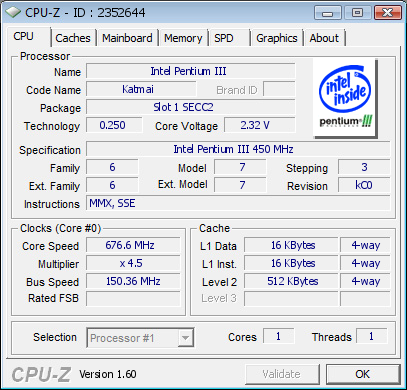
Task: Click the L1 Data 16 KBytes value
Action: (x=291, y=245)
